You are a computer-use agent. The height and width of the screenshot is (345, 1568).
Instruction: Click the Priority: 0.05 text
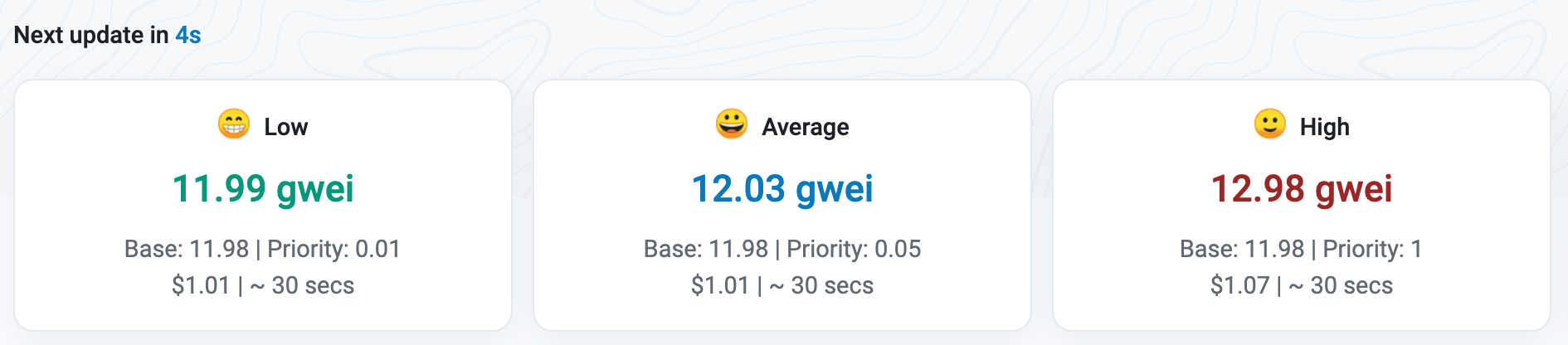[854, 249]
